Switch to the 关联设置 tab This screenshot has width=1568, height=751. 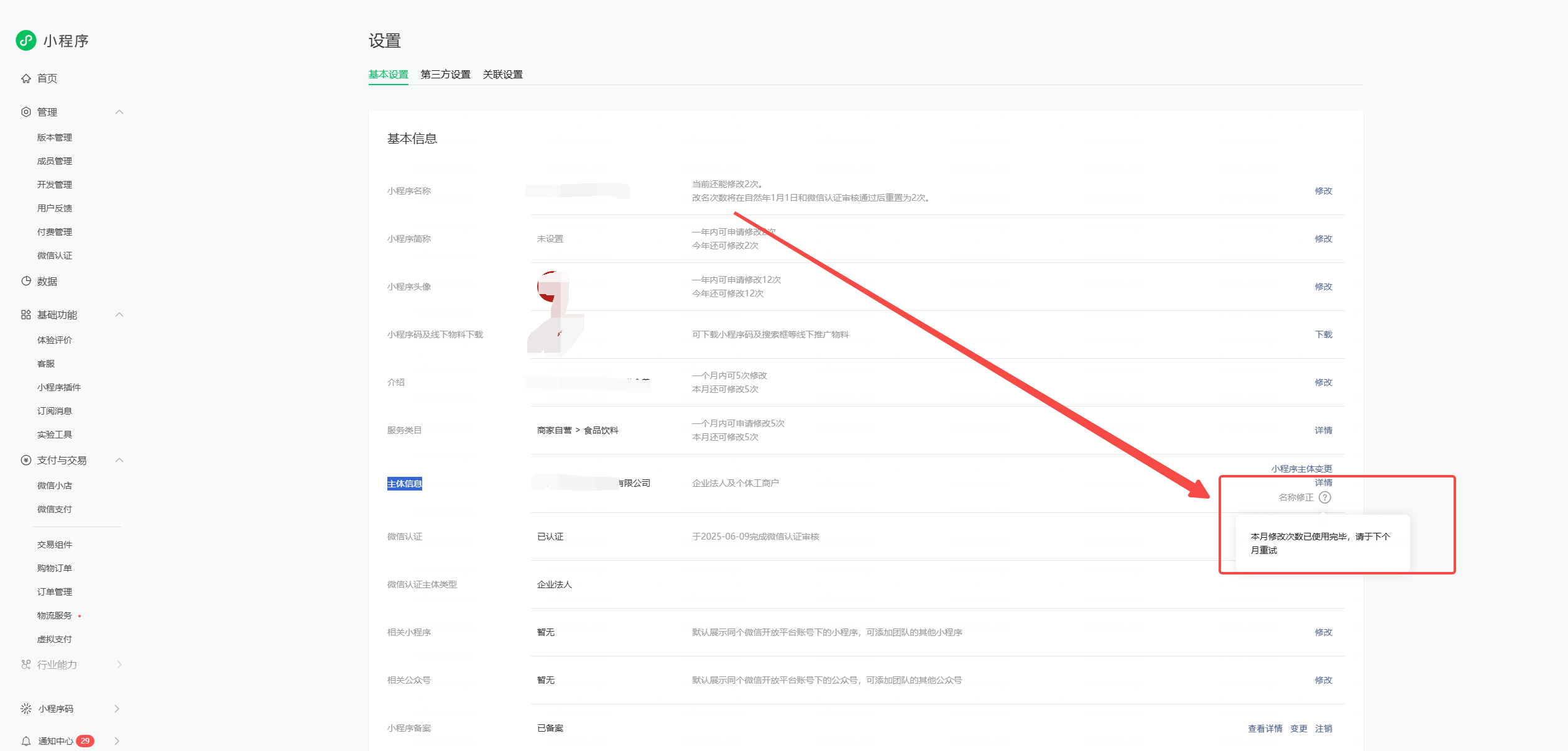[502, 75]
